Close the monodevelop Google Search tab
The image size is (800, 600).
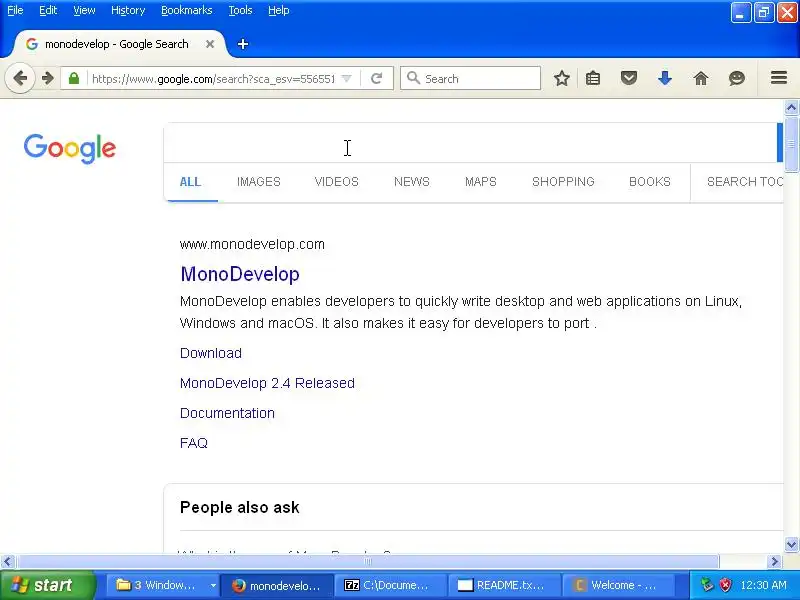point(210,44)
